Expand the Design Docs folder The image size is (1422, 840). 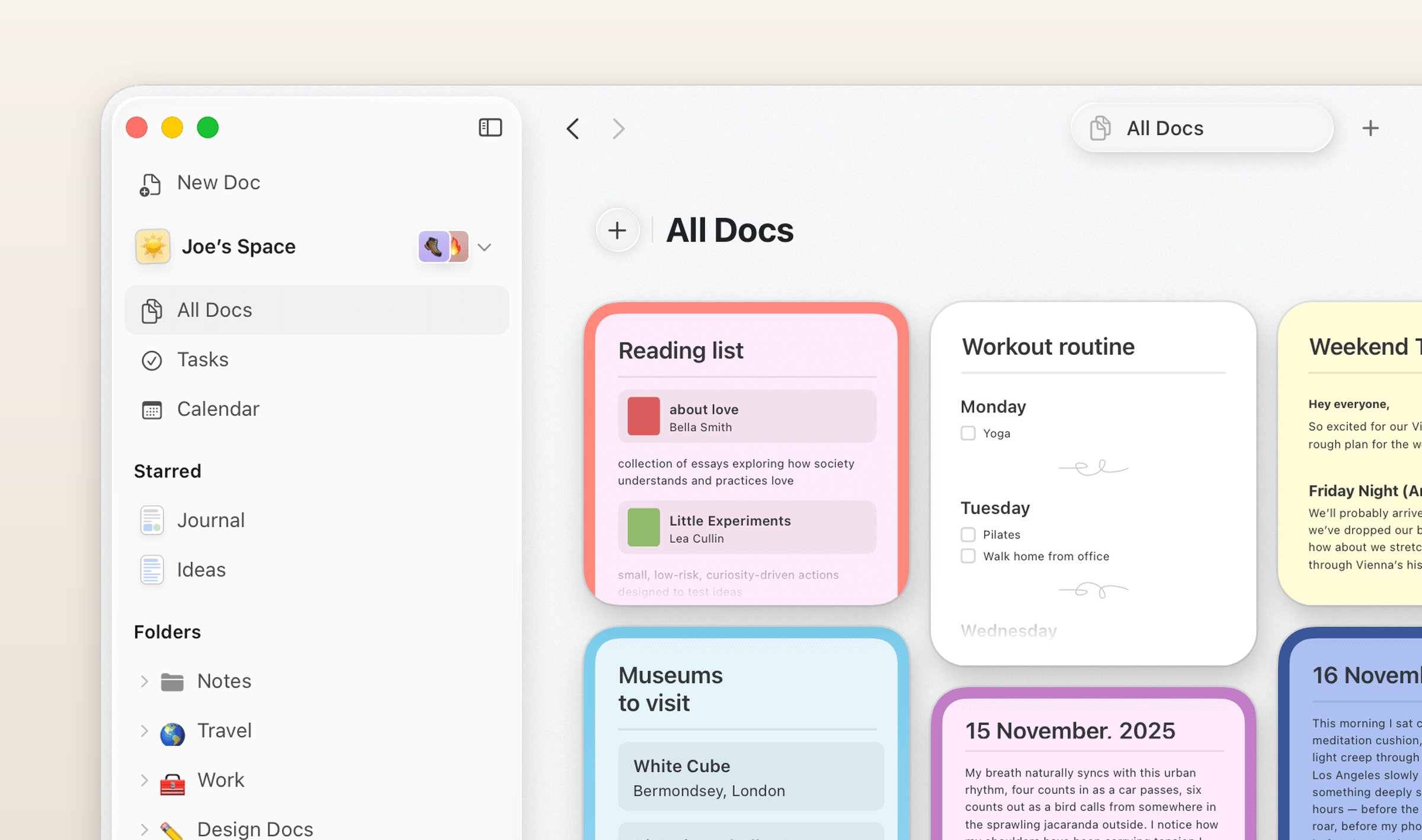pos(144,829)
